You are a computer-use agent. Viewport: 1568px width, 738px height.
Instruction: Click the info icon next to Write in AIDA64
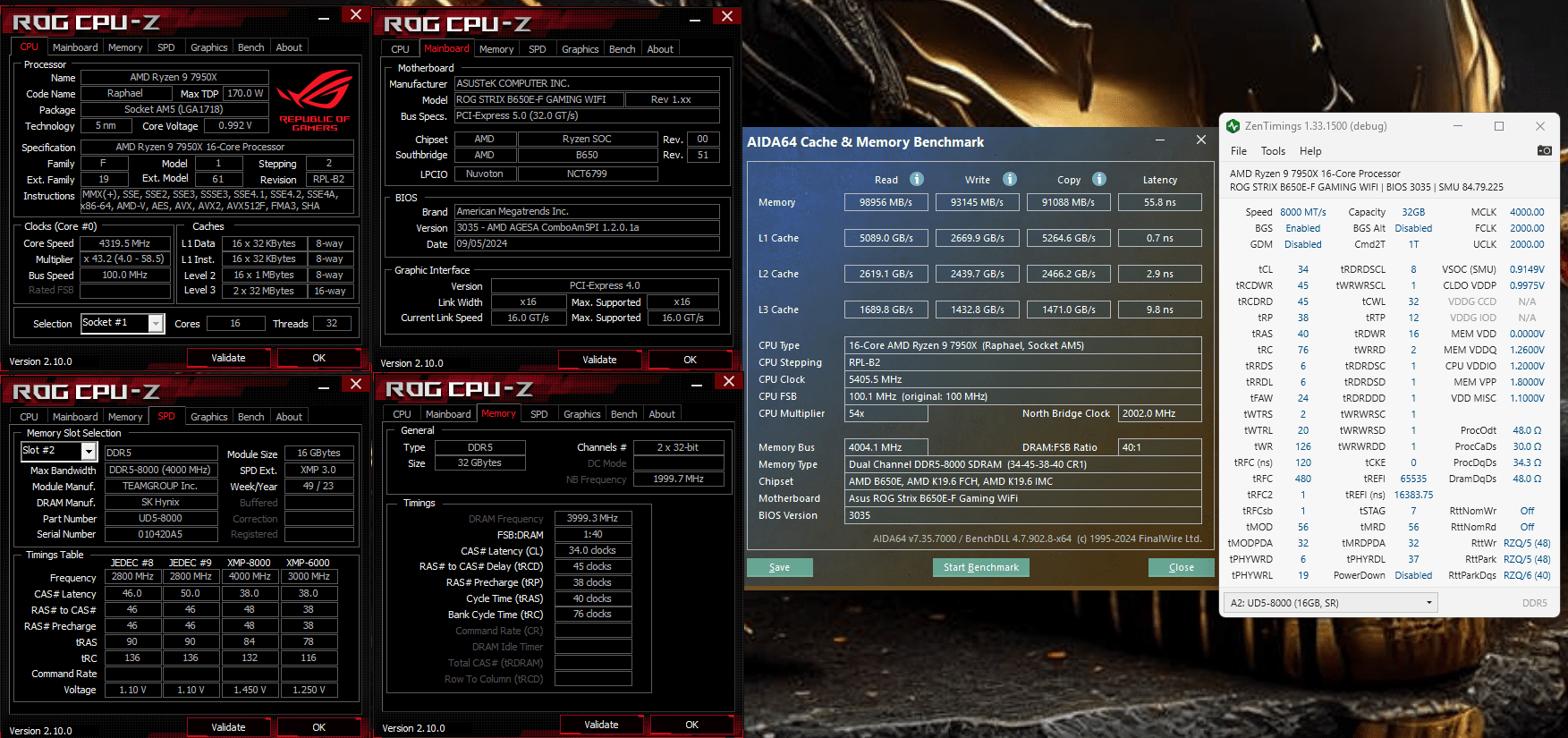pos(1010,179)
